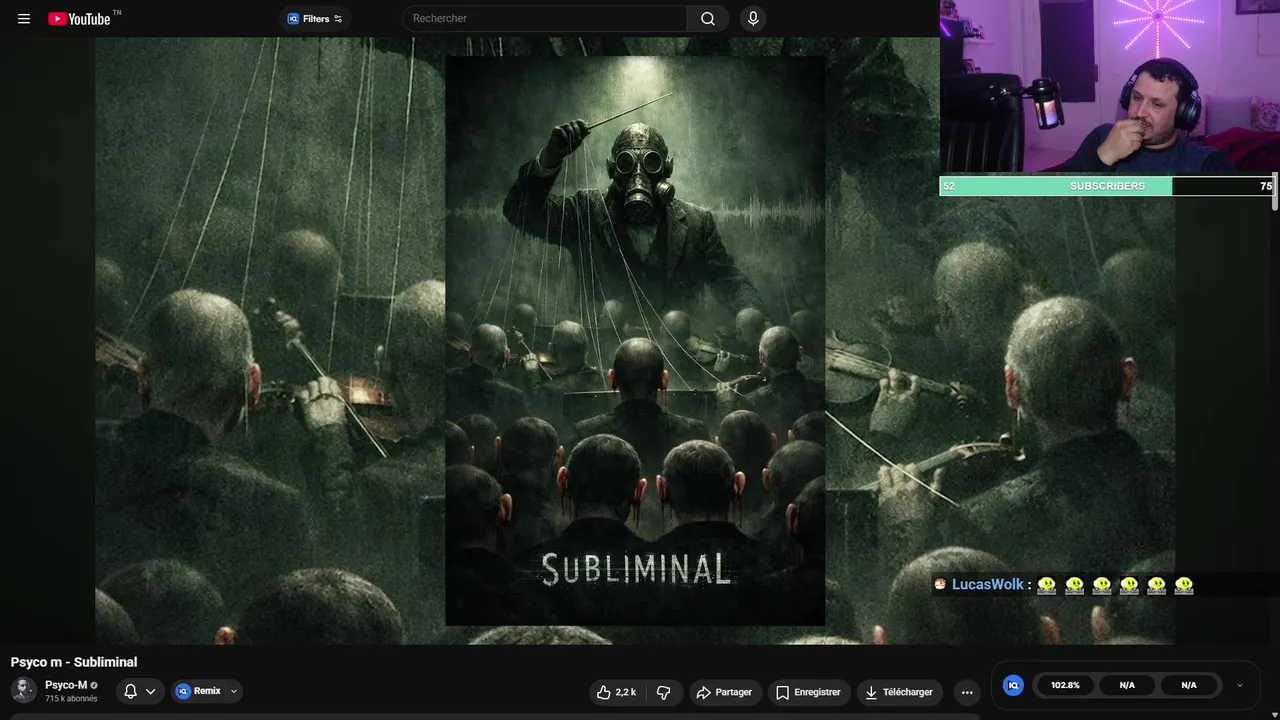Click the 715 k abonnés subscriber count
Image resolution: width=1280 pixels, height=720 pixels.
point(71,699)
